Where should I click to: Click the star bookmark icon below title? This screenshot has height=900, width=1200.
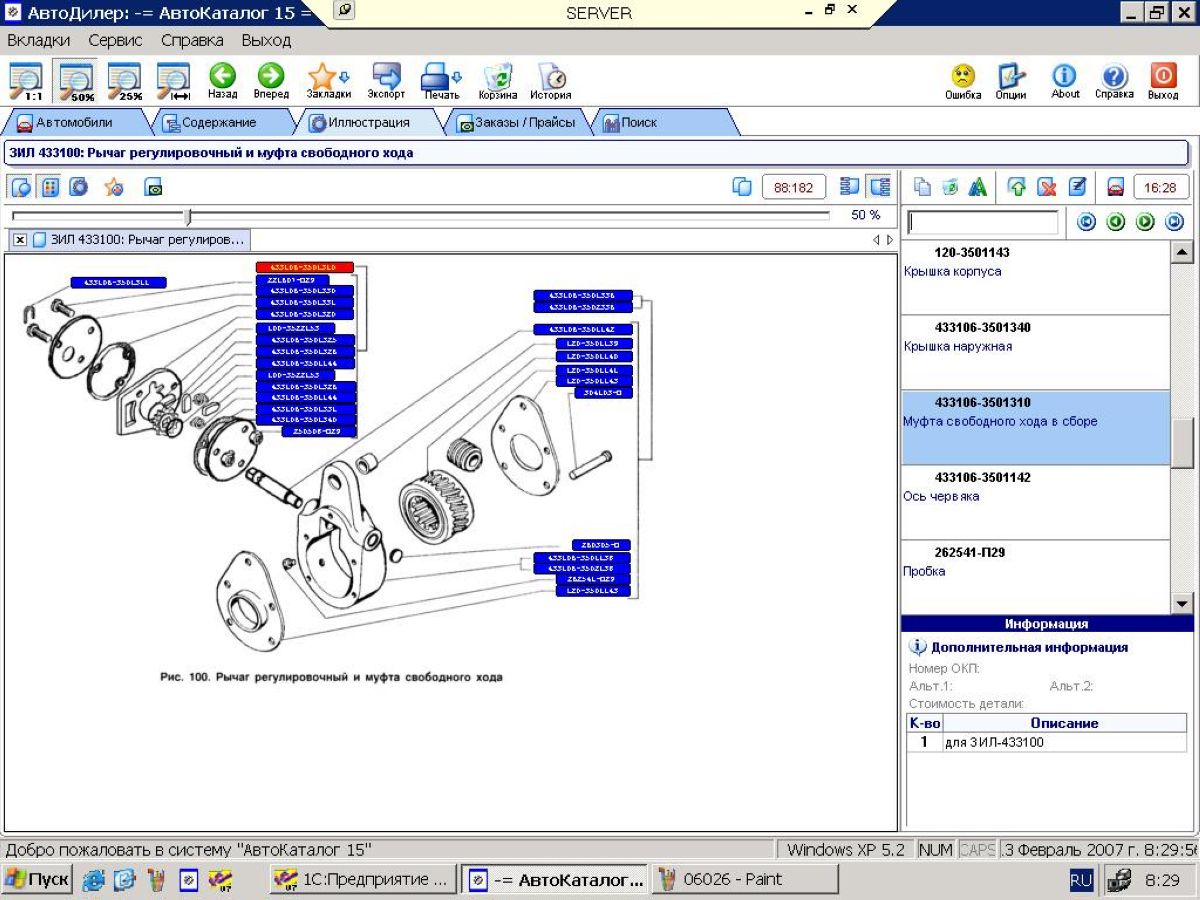pyautogui.click(x=114, y=187)
